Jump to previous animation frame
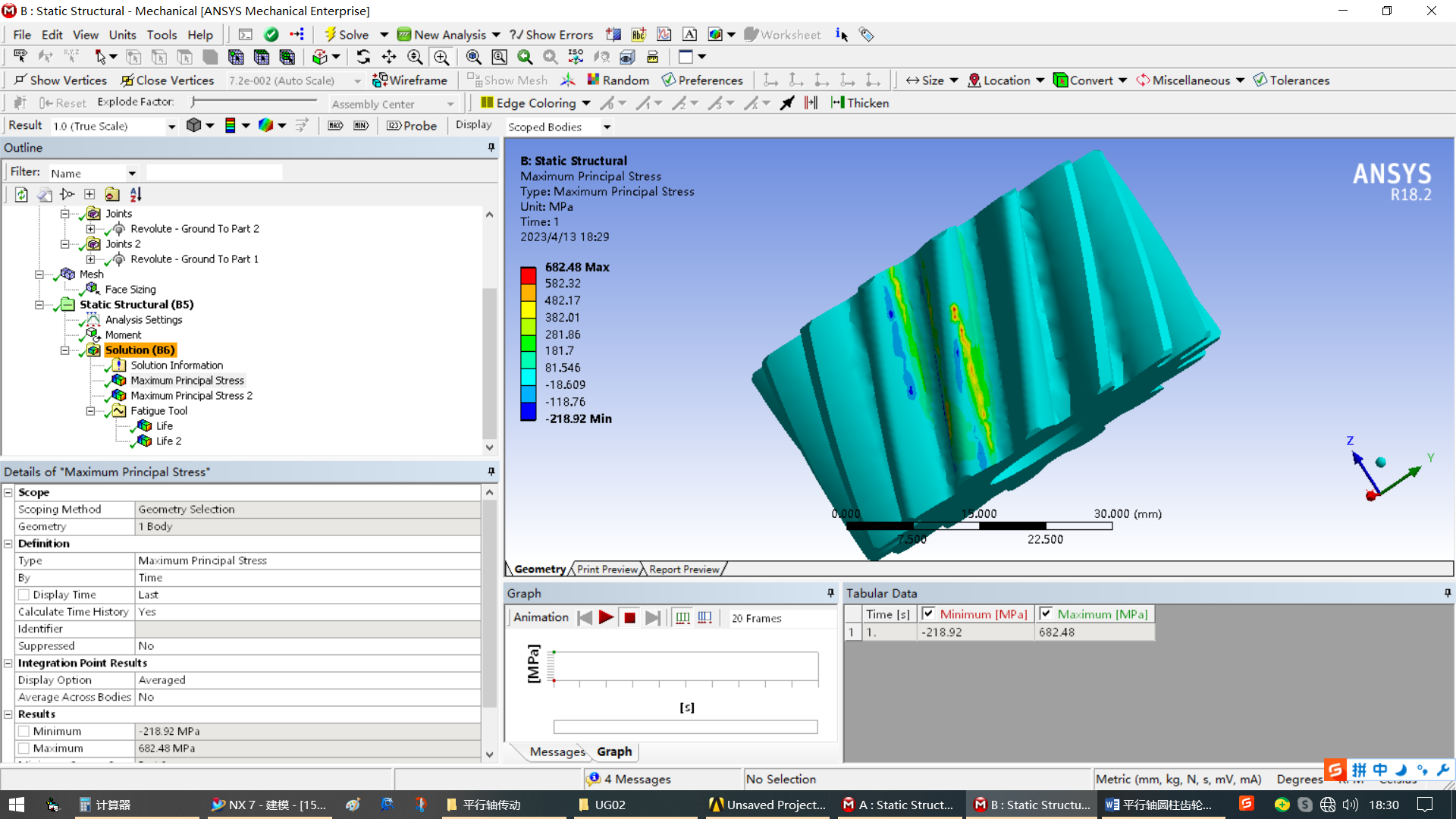1456x819 pixels. [x=585, y=618]
